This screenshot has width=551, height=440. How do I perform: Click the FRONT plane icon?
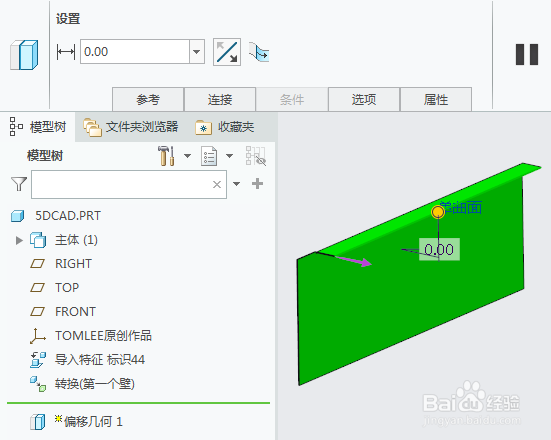(x=38, y=311)
